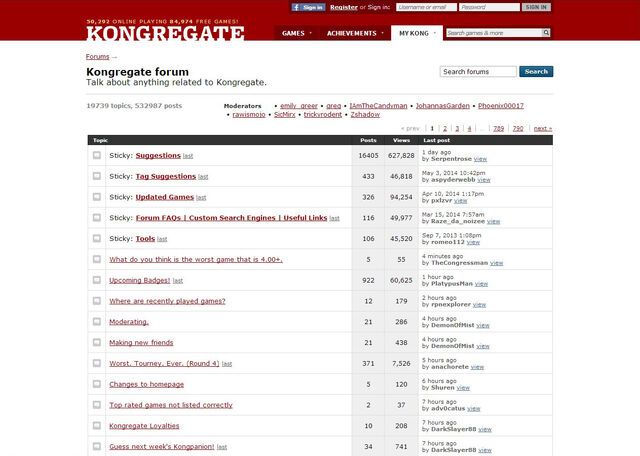
Task: View last post by TheCongressman
Action: 497,263
